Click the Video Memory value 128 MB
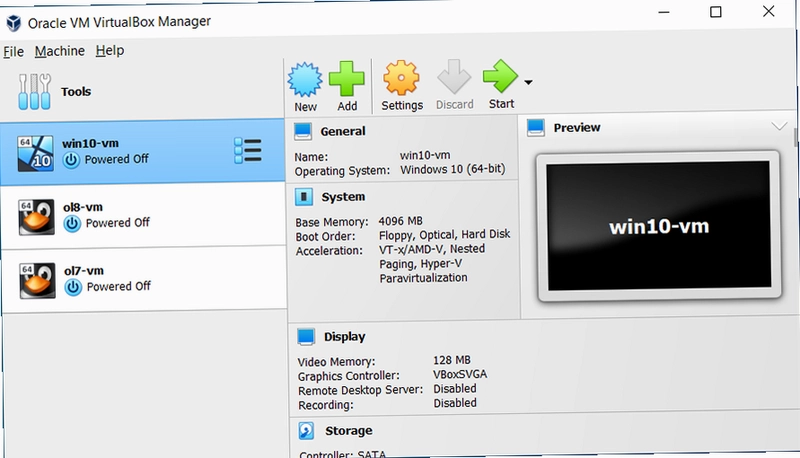This screenshot has width=800, height=458. tap(452, 360)
